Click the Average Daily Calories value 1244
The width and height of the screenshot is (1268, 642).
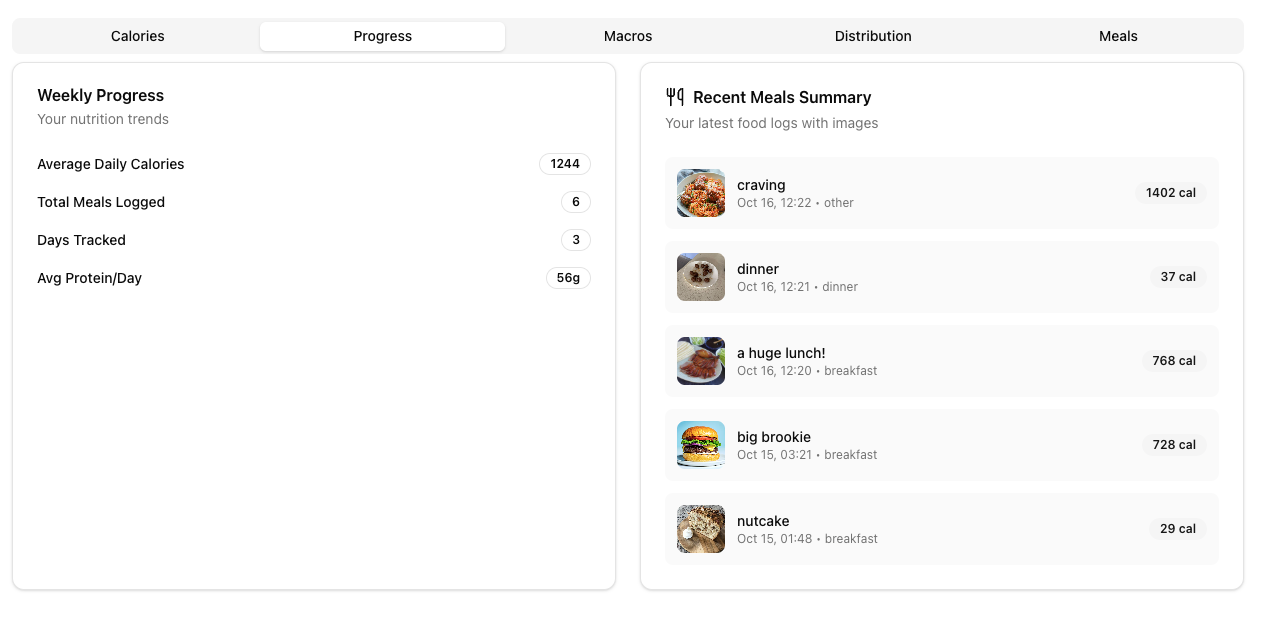(565, 164)
